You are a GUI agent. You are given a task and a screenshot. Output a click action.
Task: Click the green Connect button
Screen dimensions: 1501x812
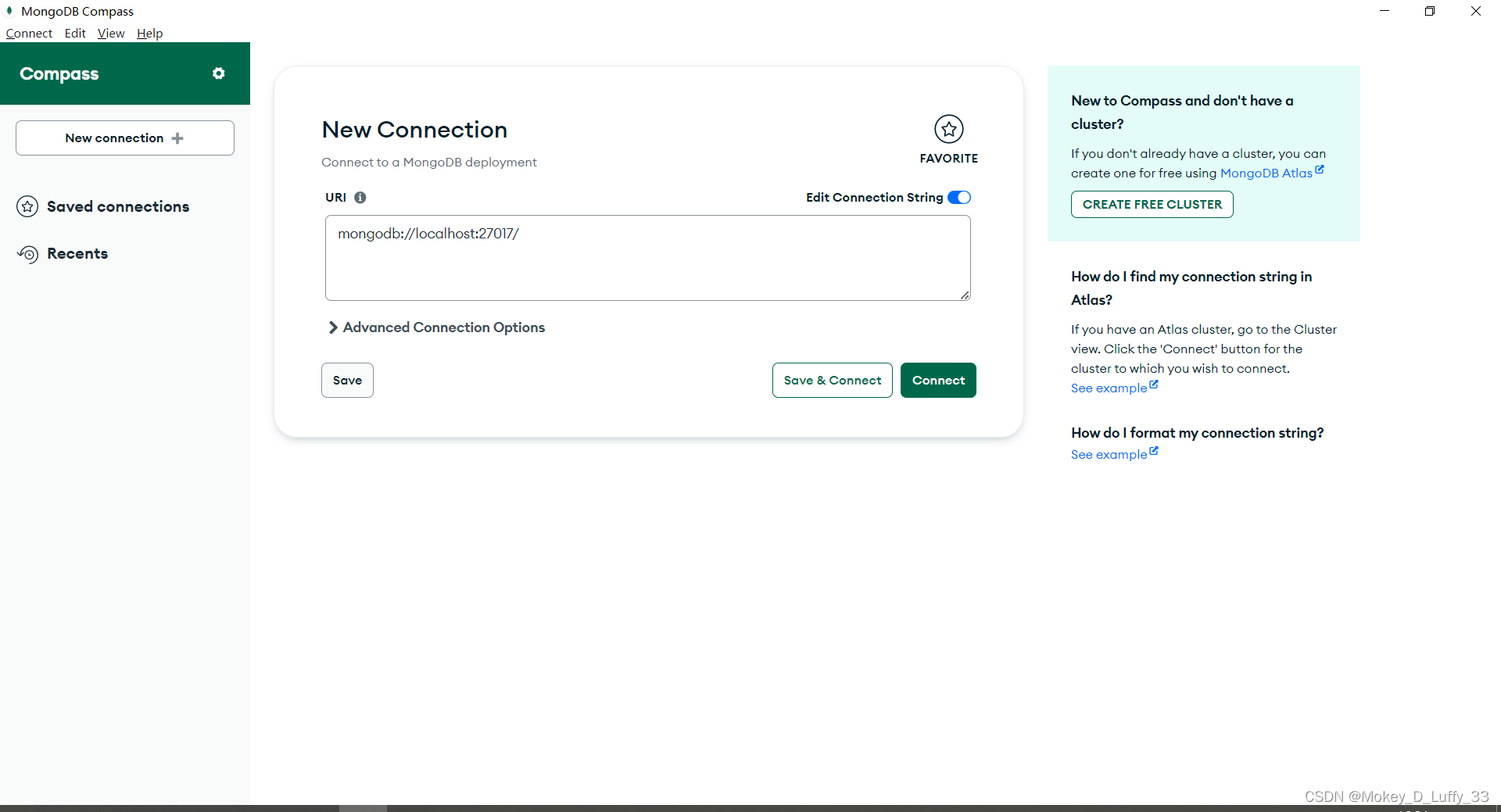coord(938,381)
